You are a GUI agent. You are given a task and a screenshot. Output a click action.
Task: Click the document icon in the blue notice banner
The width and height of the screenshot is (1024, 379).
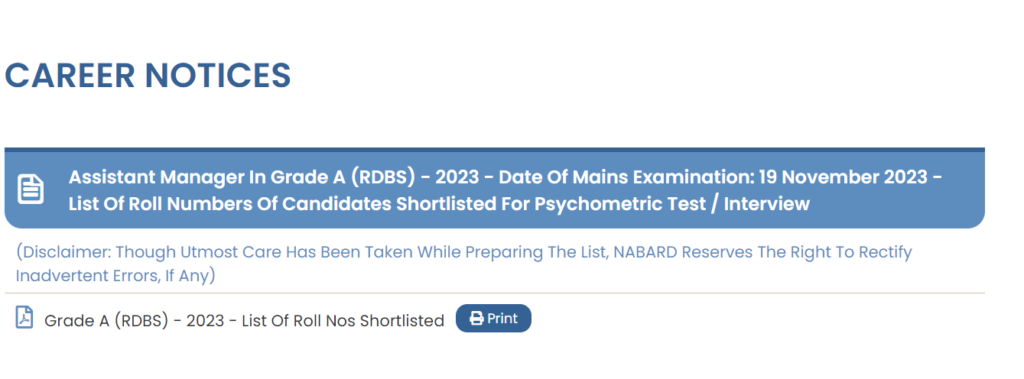30,190
